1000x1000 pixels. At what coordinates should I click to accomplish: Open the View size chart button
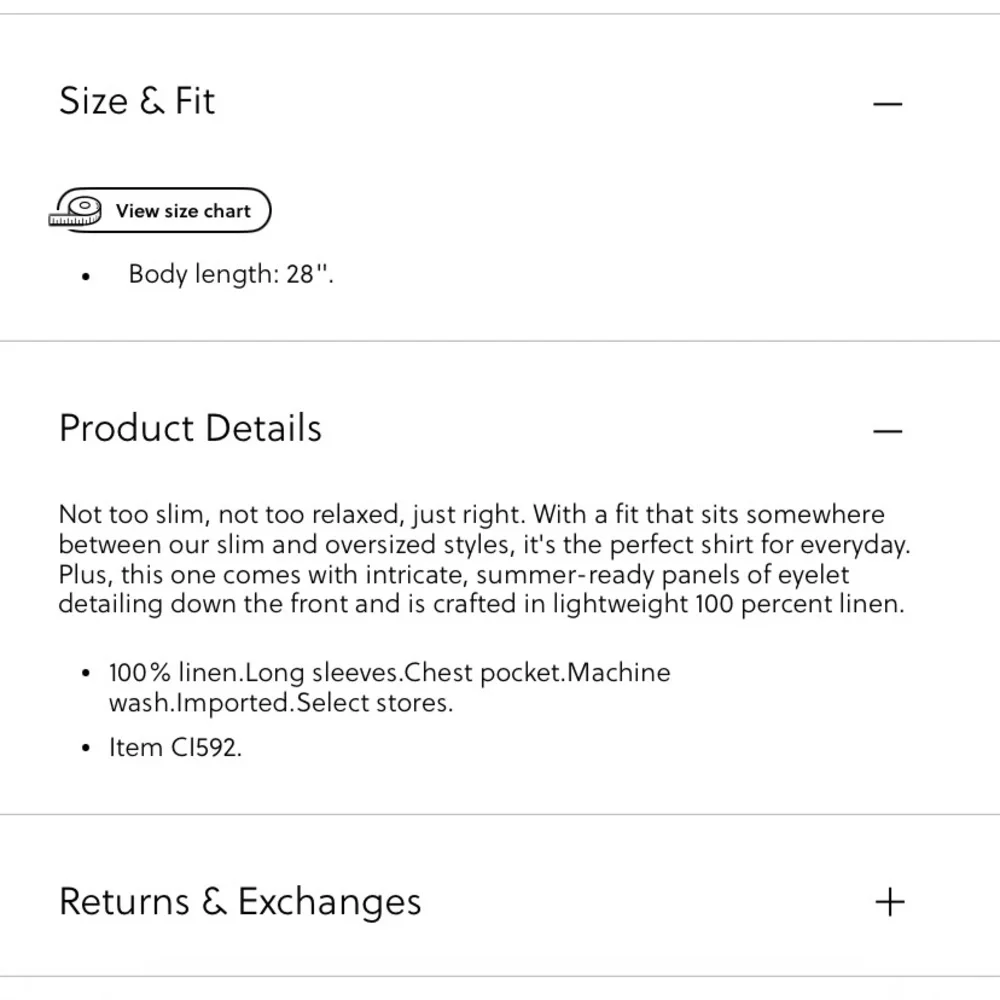click(x=182, y=211)
